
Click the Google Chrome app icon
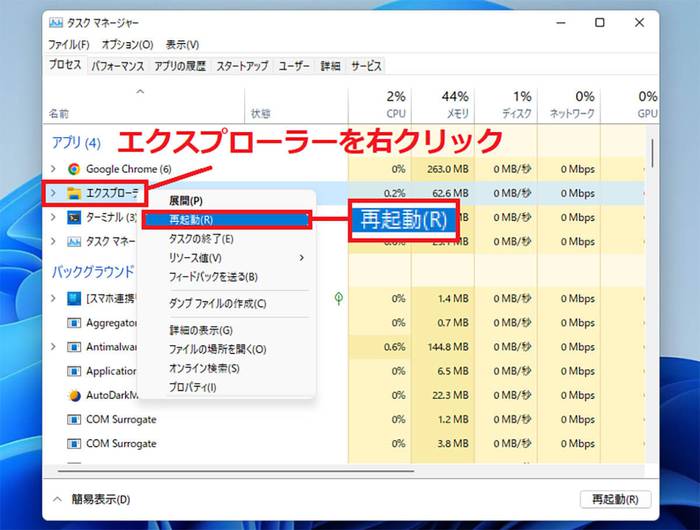(74, 169)
